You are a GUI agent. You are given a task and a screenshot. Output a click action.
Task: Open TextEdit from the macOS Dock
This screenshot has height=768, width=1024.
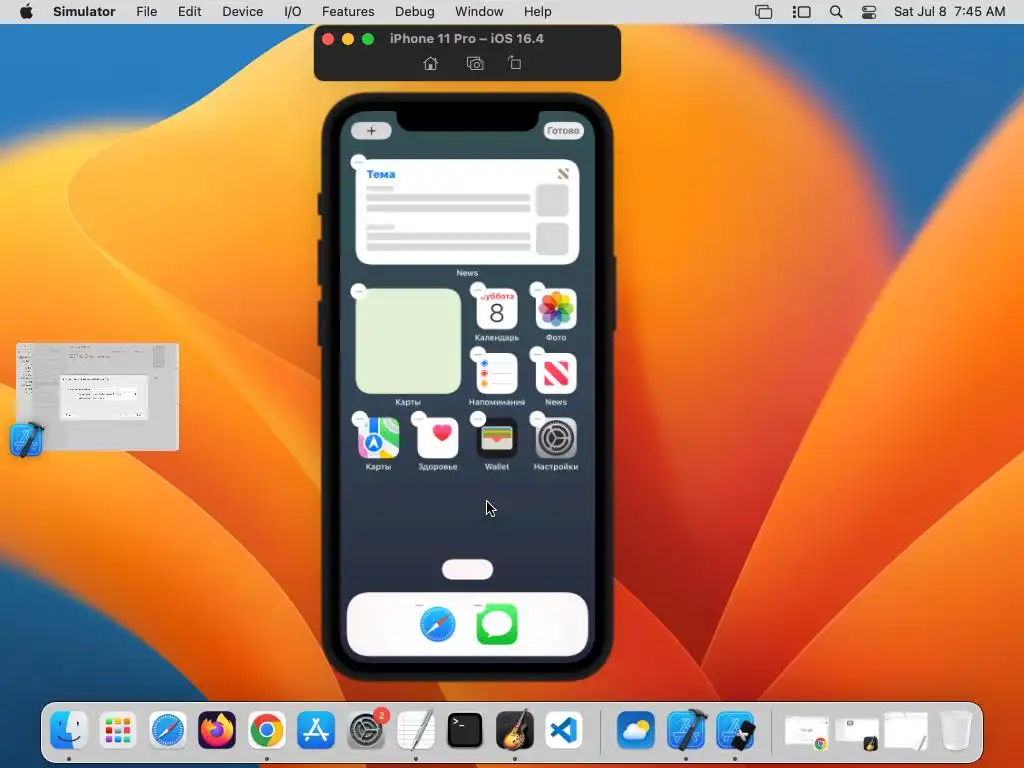[x=415, y=729]
